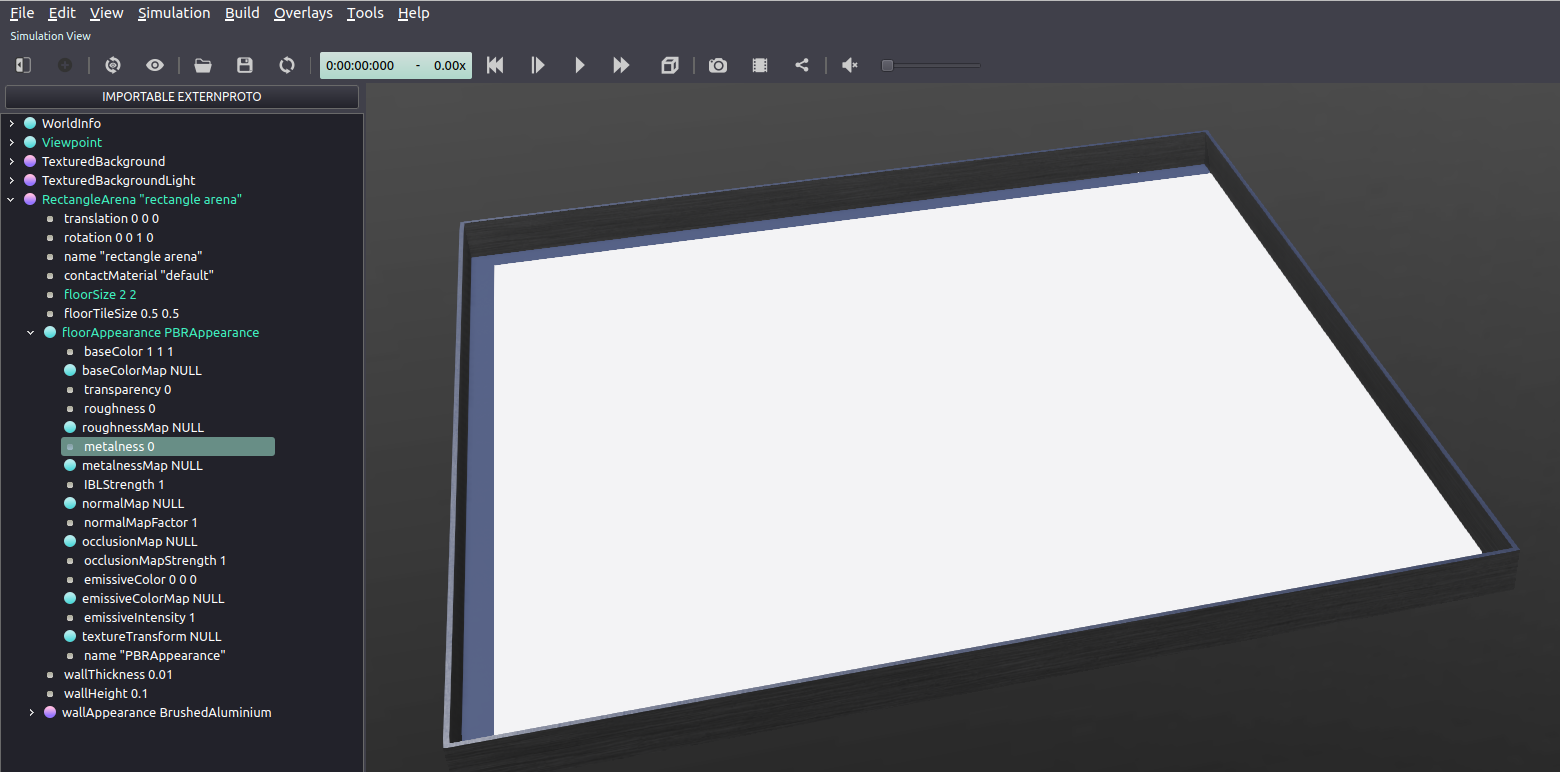1560x772 pixels.
Task: Run the simulation in fast mode
Action: 622,65
